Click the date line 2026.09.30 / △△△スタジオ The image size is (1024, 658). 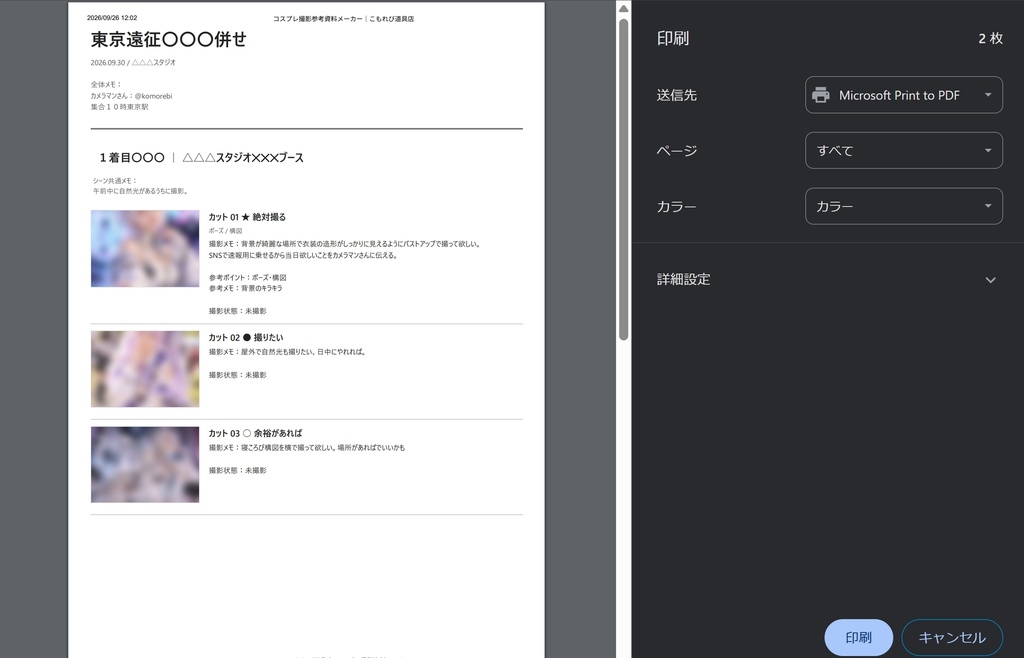tap(133, 63)
